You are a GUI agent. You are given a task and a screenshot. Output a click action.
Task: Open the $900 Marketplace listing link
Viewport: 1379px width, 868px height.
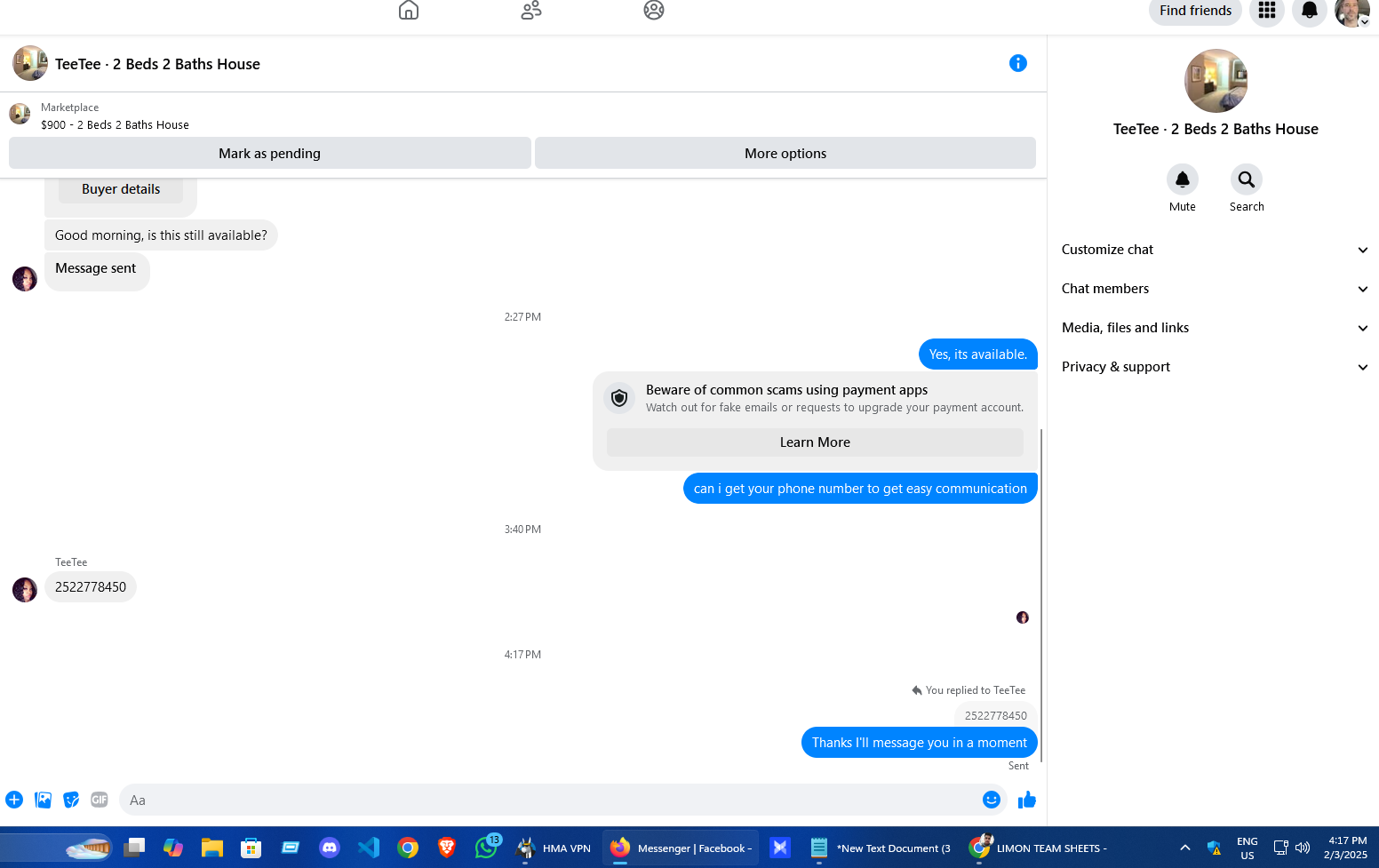coord(115,125)
